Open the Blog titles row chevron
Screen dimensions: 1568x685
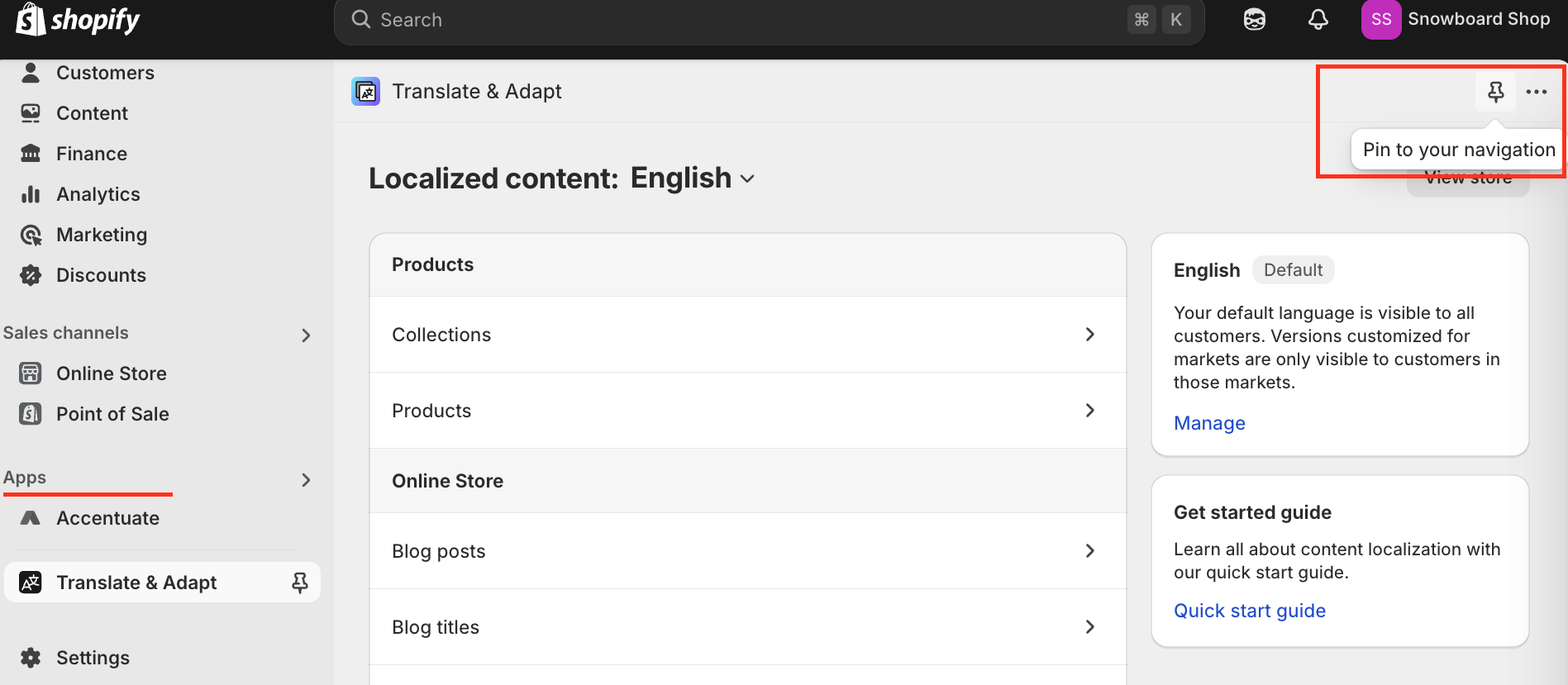coord(1090,627)
